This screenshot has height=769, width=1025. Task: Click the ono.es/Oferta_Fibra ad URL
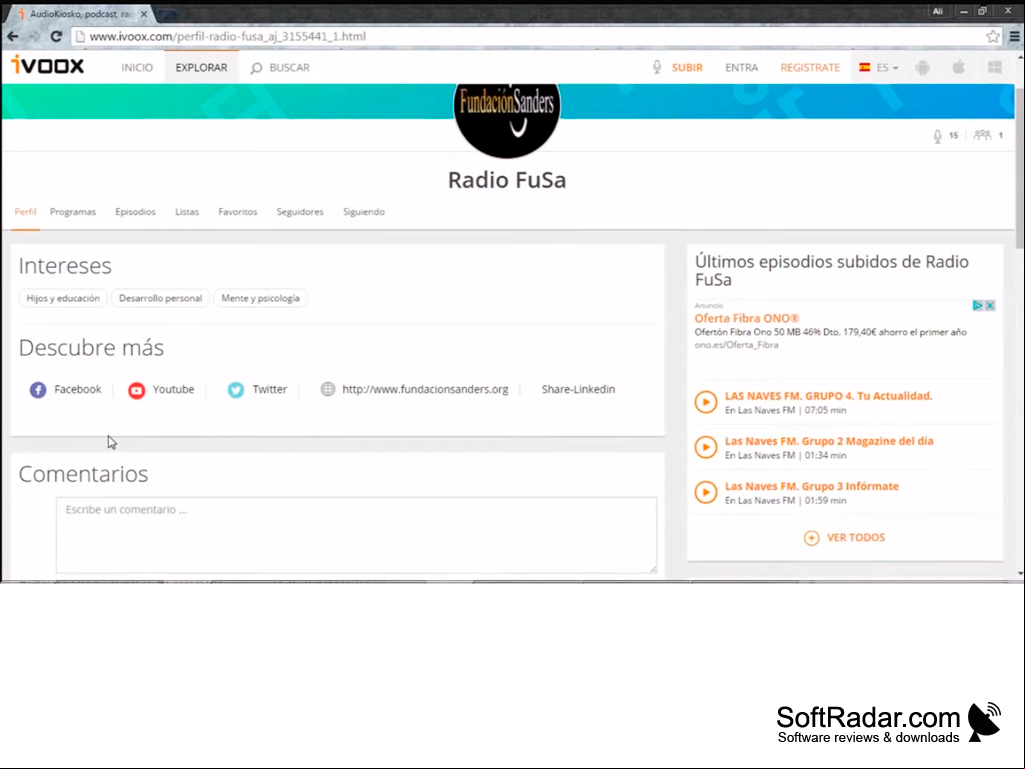click(736, 345)
